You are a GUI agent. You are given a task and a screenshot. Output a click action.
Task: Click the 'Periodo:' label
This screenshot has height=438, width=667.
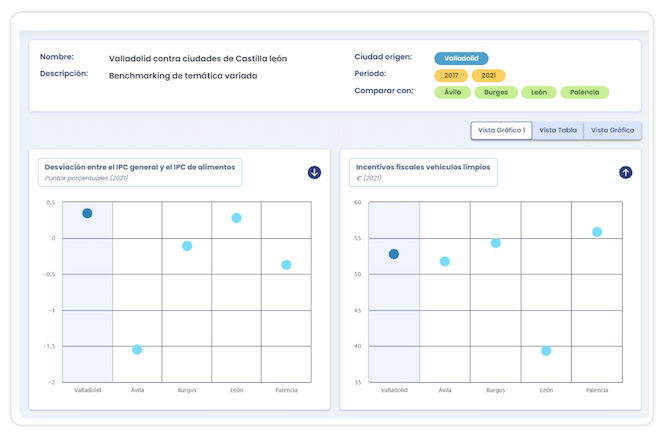click(x=370, y=74)
